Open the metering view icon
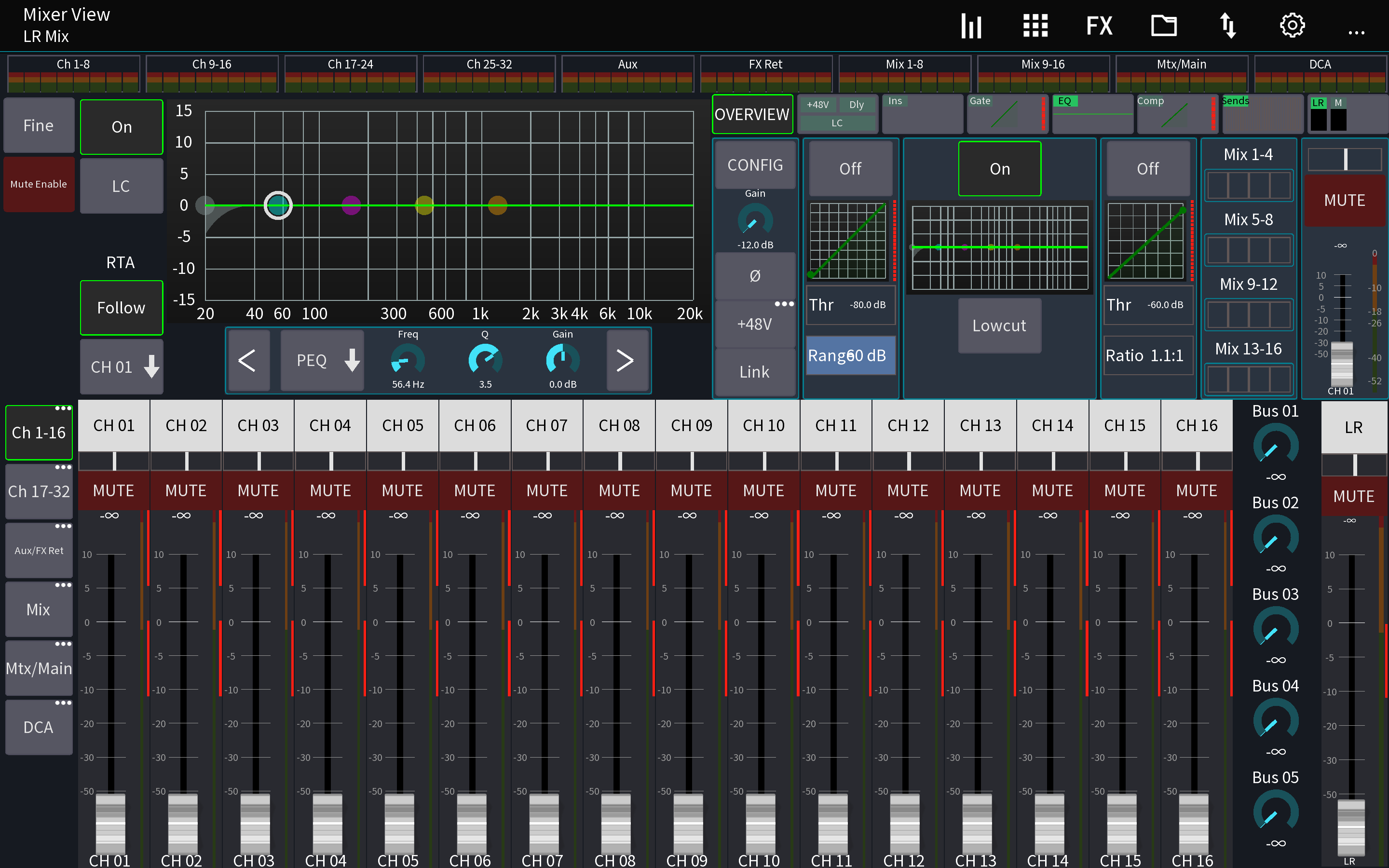This screenshot has height=868, width=1389. [971, 25]
